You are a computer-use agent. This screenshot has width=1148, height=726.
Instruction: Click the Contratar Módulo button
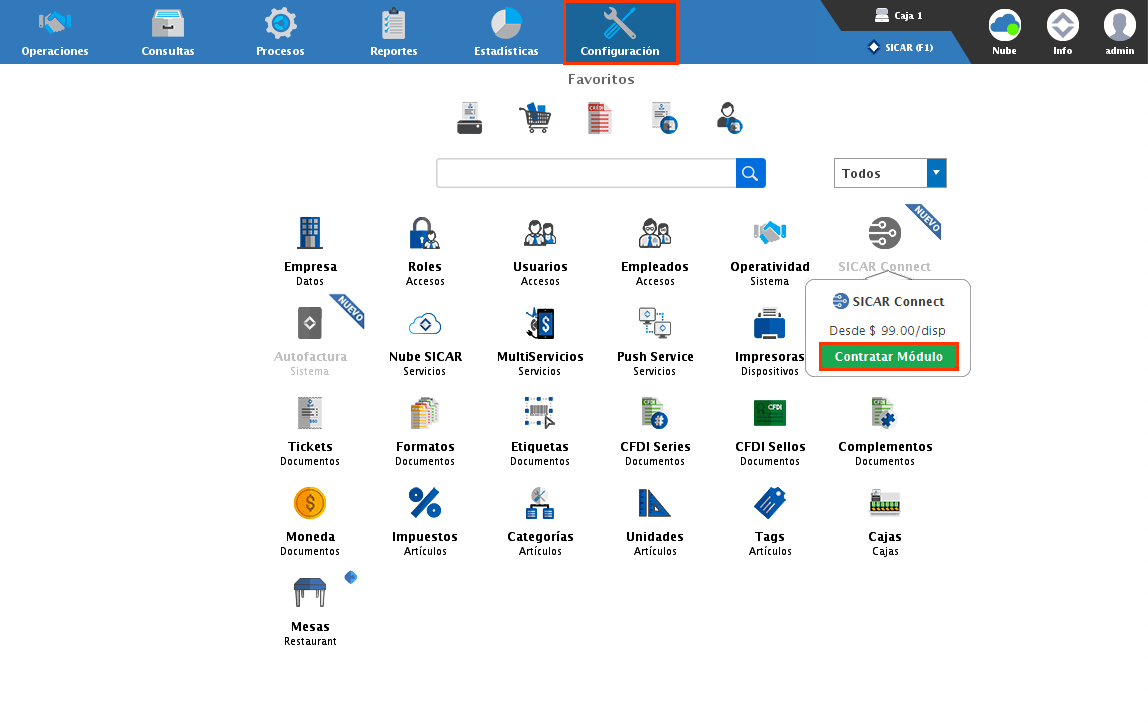pyautogui.click(x=888, y=357)
